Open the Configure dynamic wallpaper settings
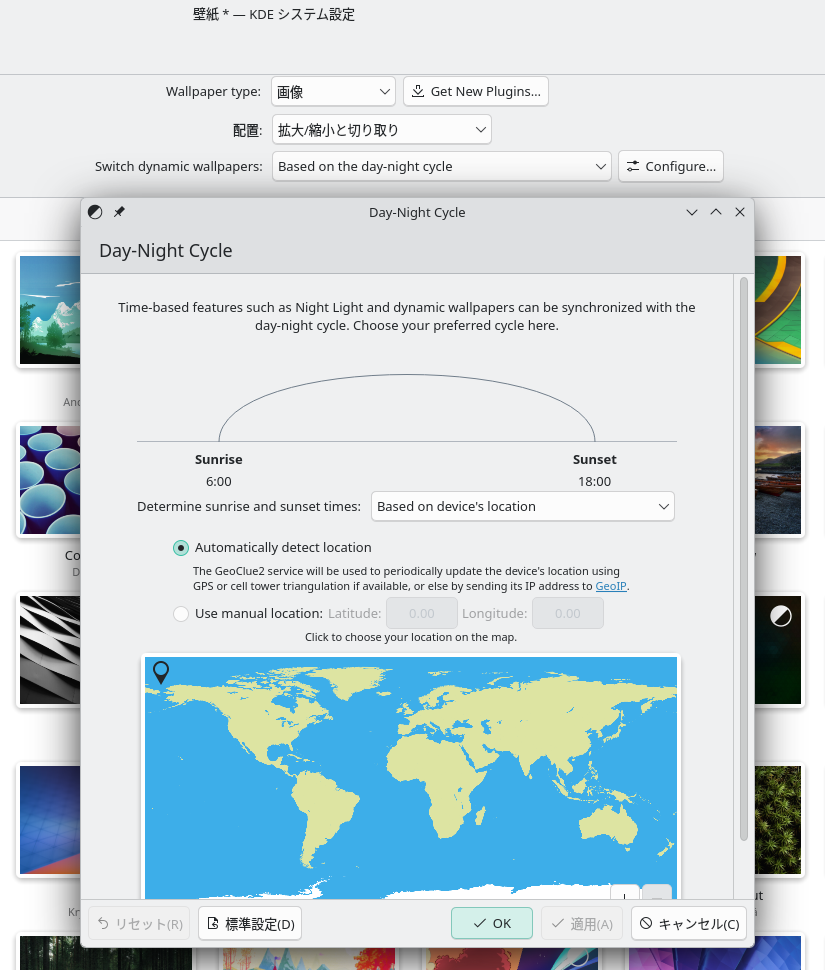This screenshot has width=825, height=970. pyautogui.click(x=670, y=166)
